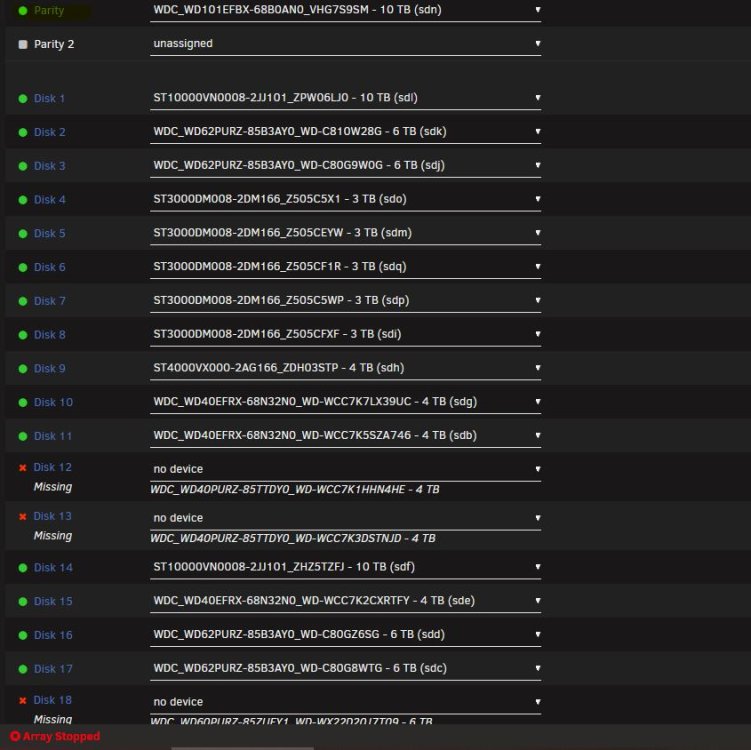The width and height of the screenshot is (751, 750).
Task: Open the Disk 9 device dropdown
Action: [345, 368]
